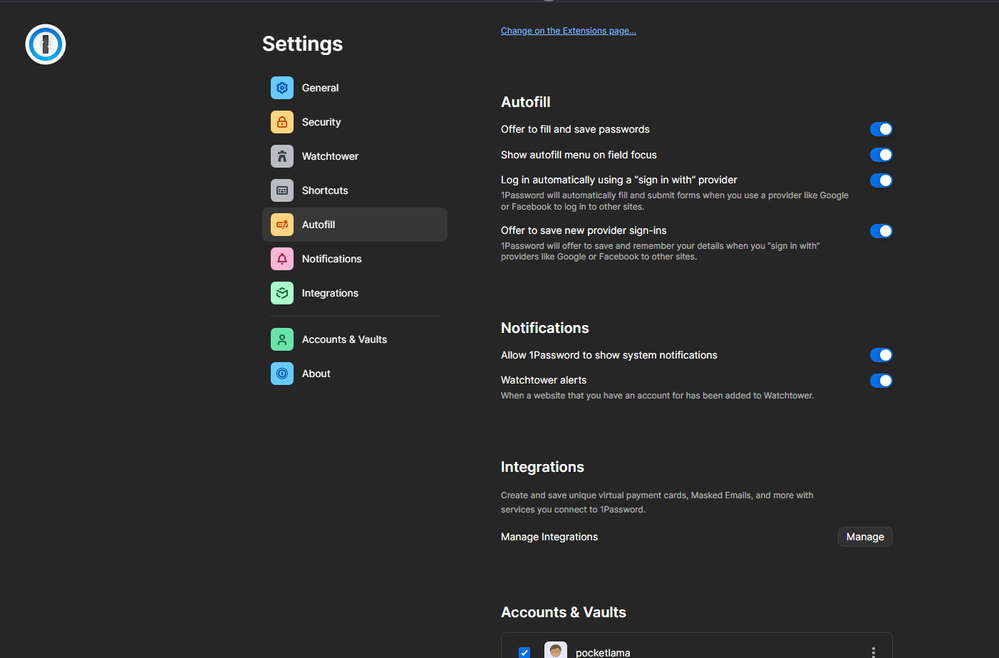The width and height of the screenshot is (999, 658).
Task: Go to the Security settings section
Action: pyautogui.click(x=354, y=122)
